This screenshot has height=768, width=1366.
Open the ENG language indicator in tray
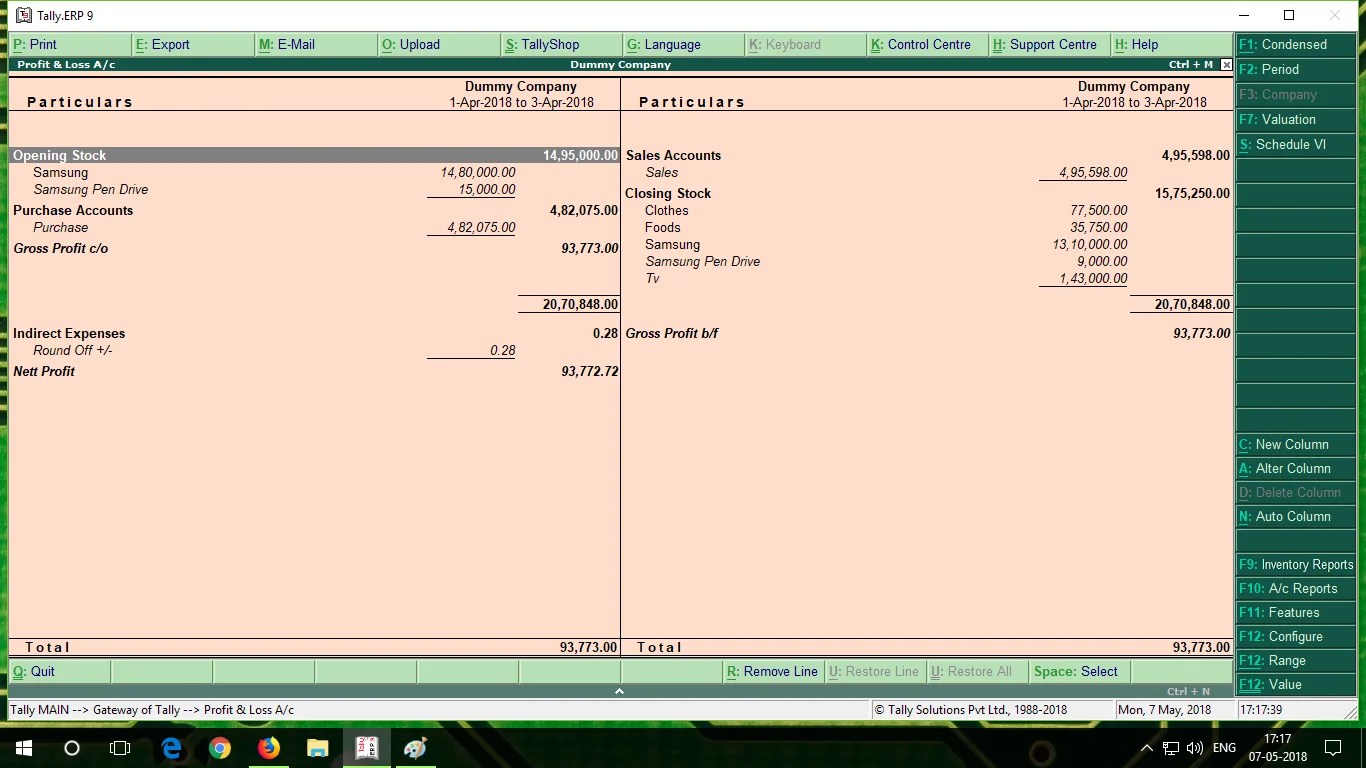coord(1224,748)
